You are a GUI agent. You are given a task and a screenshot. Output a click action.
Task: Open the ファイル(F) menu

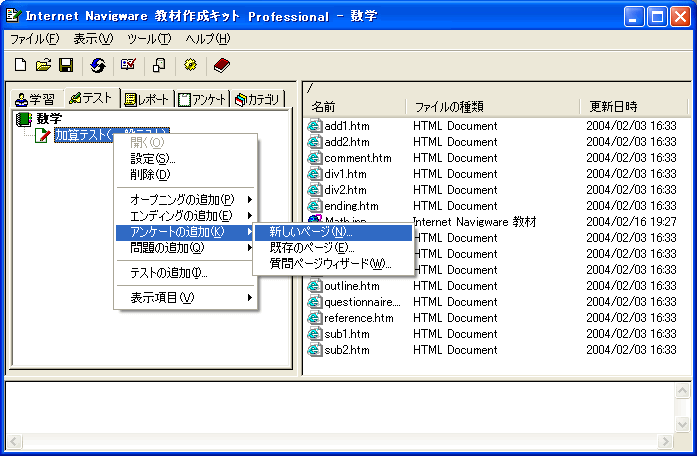(x=34, y=39)
